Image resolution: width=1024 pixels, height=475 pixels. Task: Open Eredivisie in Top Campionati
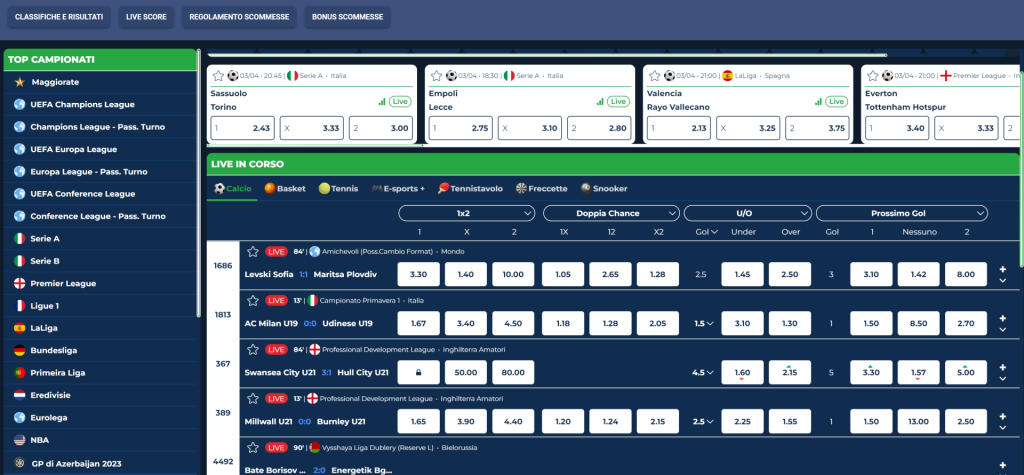pyautogui.click(x=101, y=395)
